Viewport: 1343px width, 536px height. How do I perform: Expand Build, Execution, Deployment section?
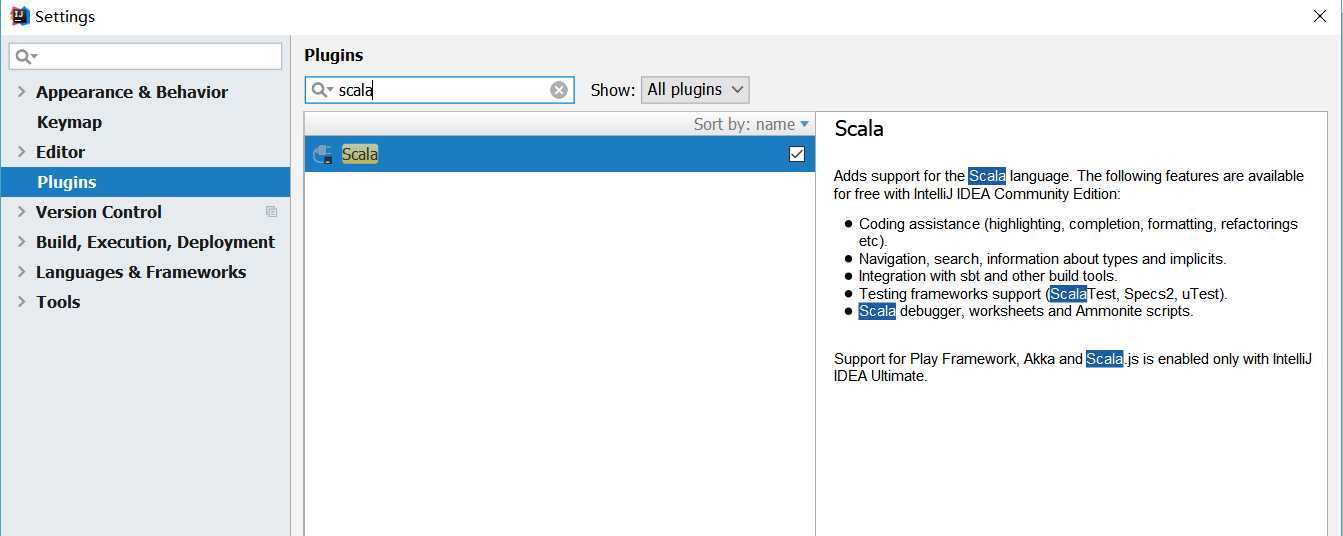tap(21, 242)
